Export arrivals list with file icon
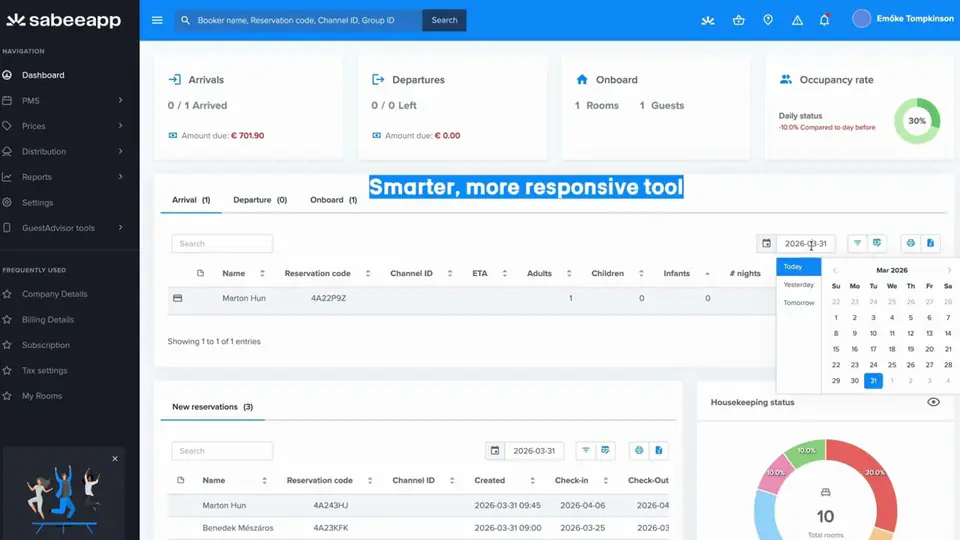960x540 pixels. pyautogui.click(x=930, y=243)
